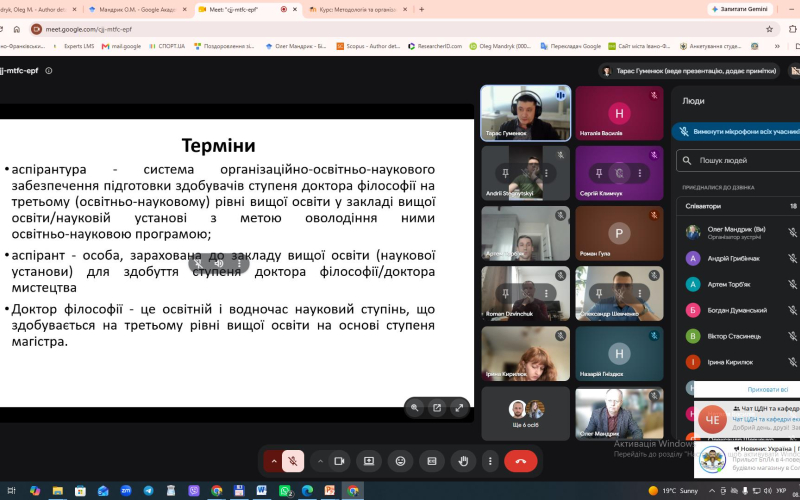Select Наталія Василів's participant tile

point(619,113)
